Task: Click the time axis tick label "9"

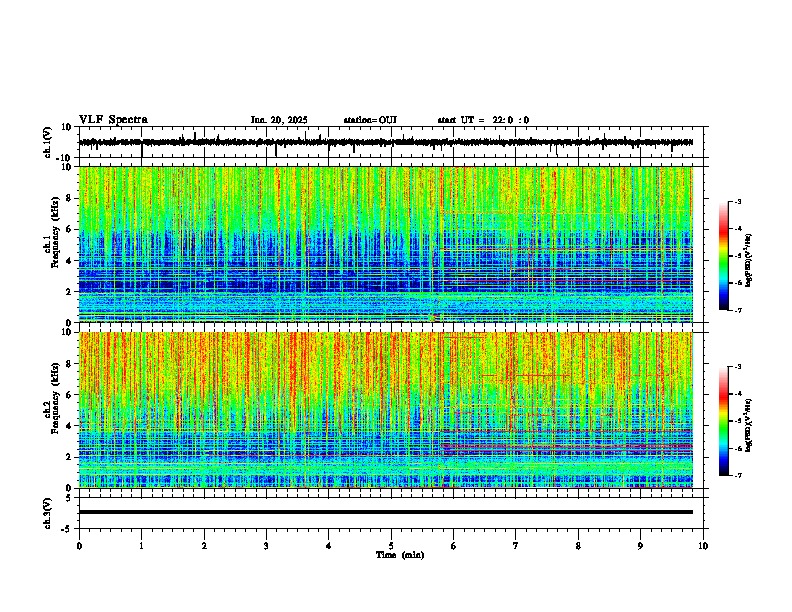Action: (640, 546)
